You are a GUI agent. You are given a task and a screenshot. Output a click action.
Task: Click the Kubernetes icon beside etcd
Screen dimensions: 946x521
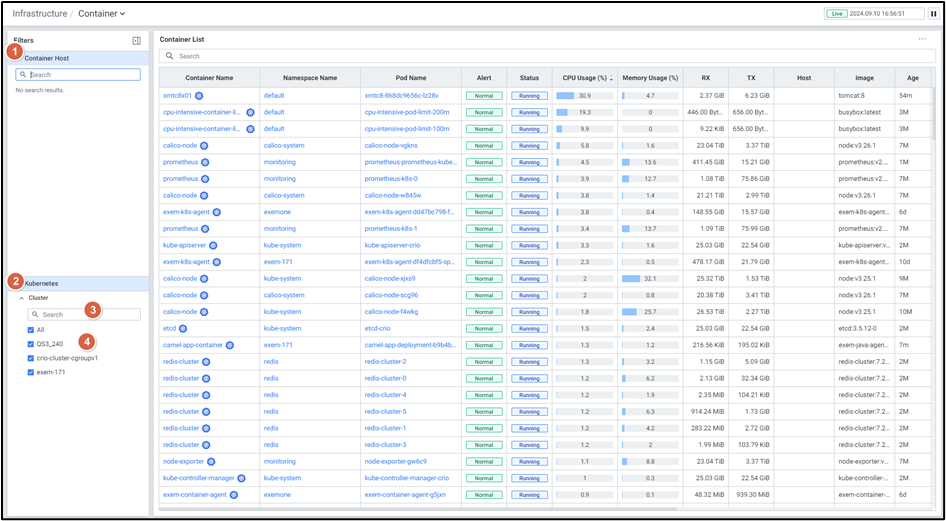click(x=183, y=328)
